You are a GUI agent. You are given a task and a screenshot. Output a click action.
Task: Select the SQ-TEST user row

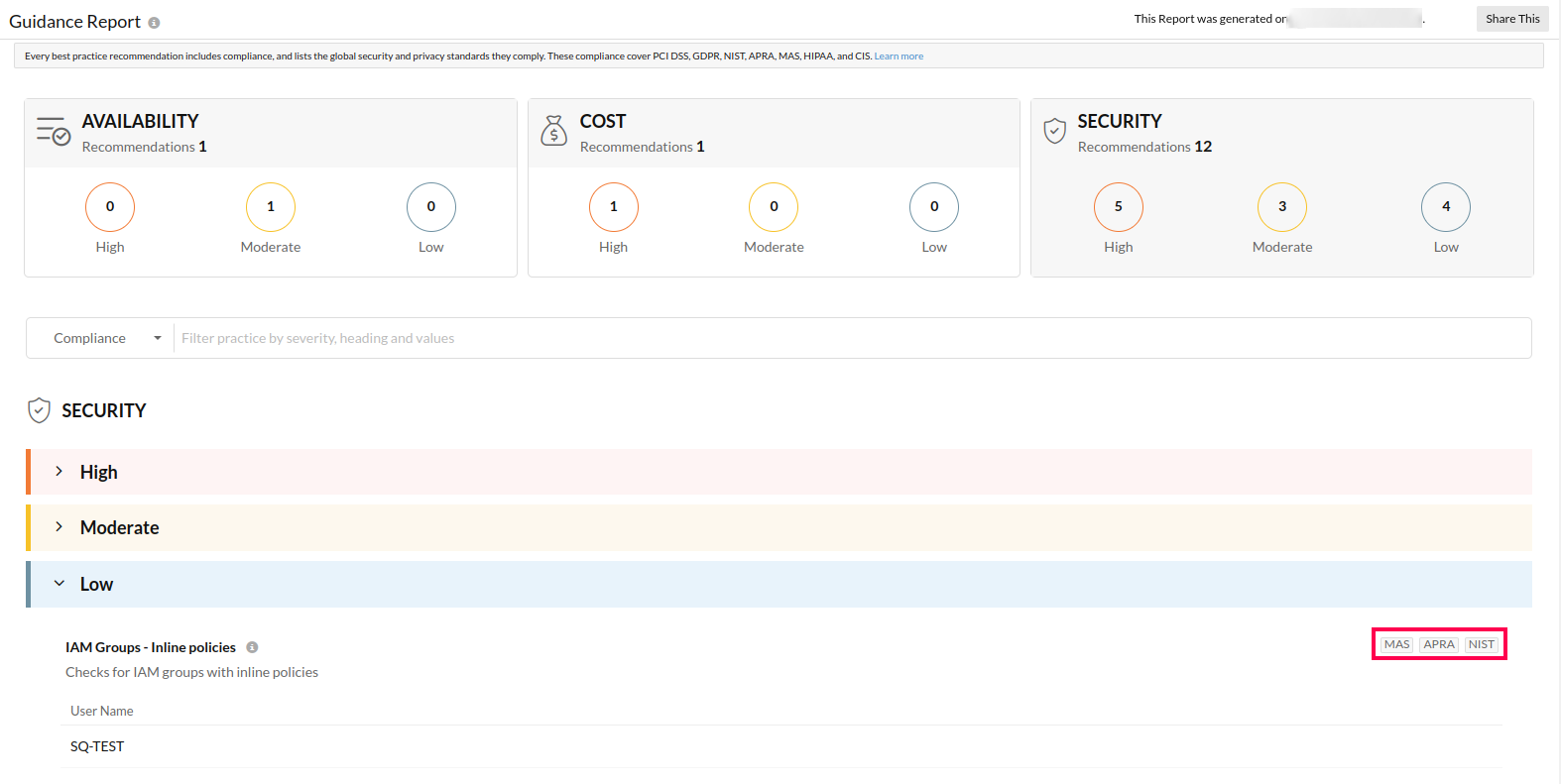pyautogui.click(x=97, y=746)
